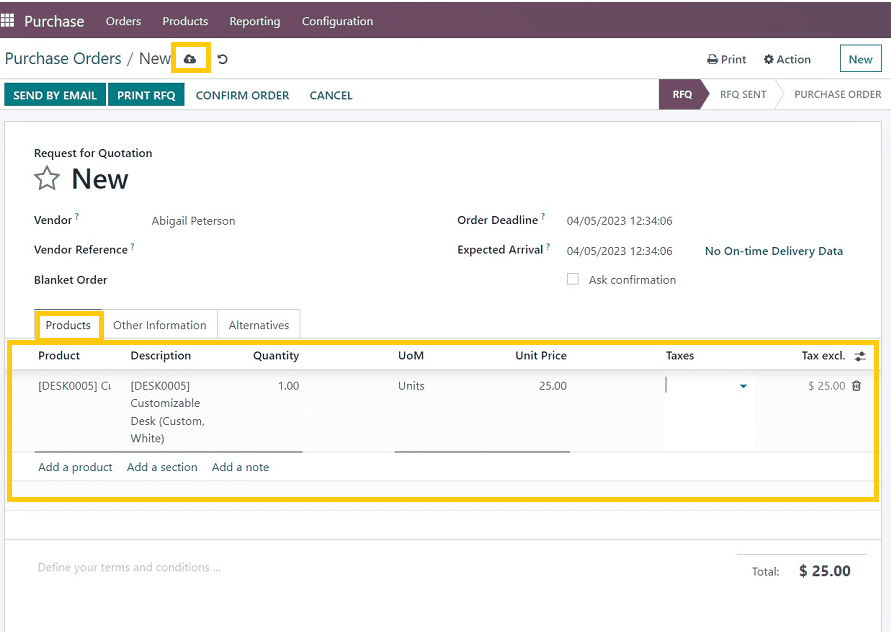
Task: Open column settings adjust icon
Action: tap(860, 356)
